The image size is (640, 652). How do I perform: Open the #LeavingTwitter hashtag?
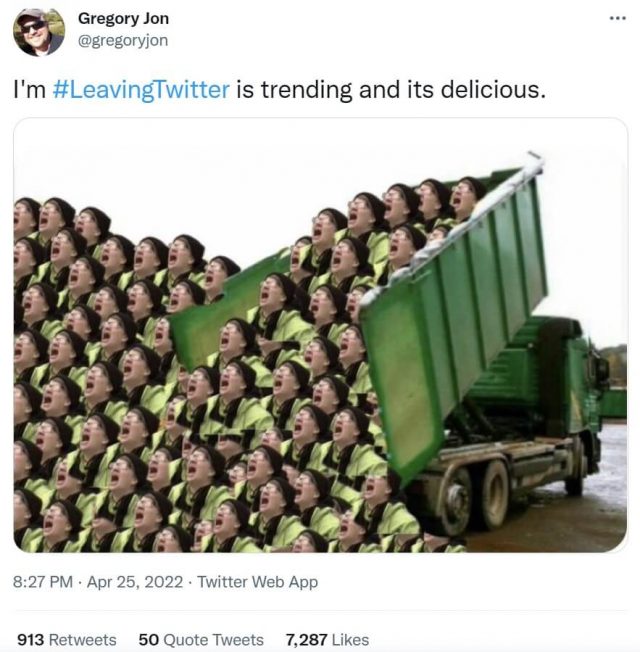pos(140,90)
